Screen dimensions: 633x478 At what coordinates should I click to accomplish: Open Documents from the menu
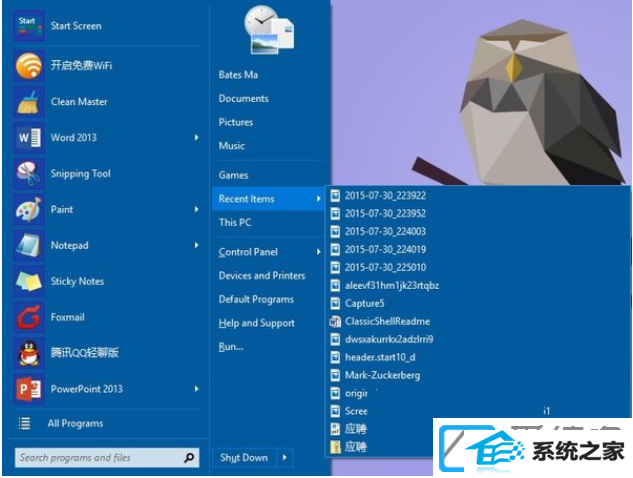(x=243, y=99)
